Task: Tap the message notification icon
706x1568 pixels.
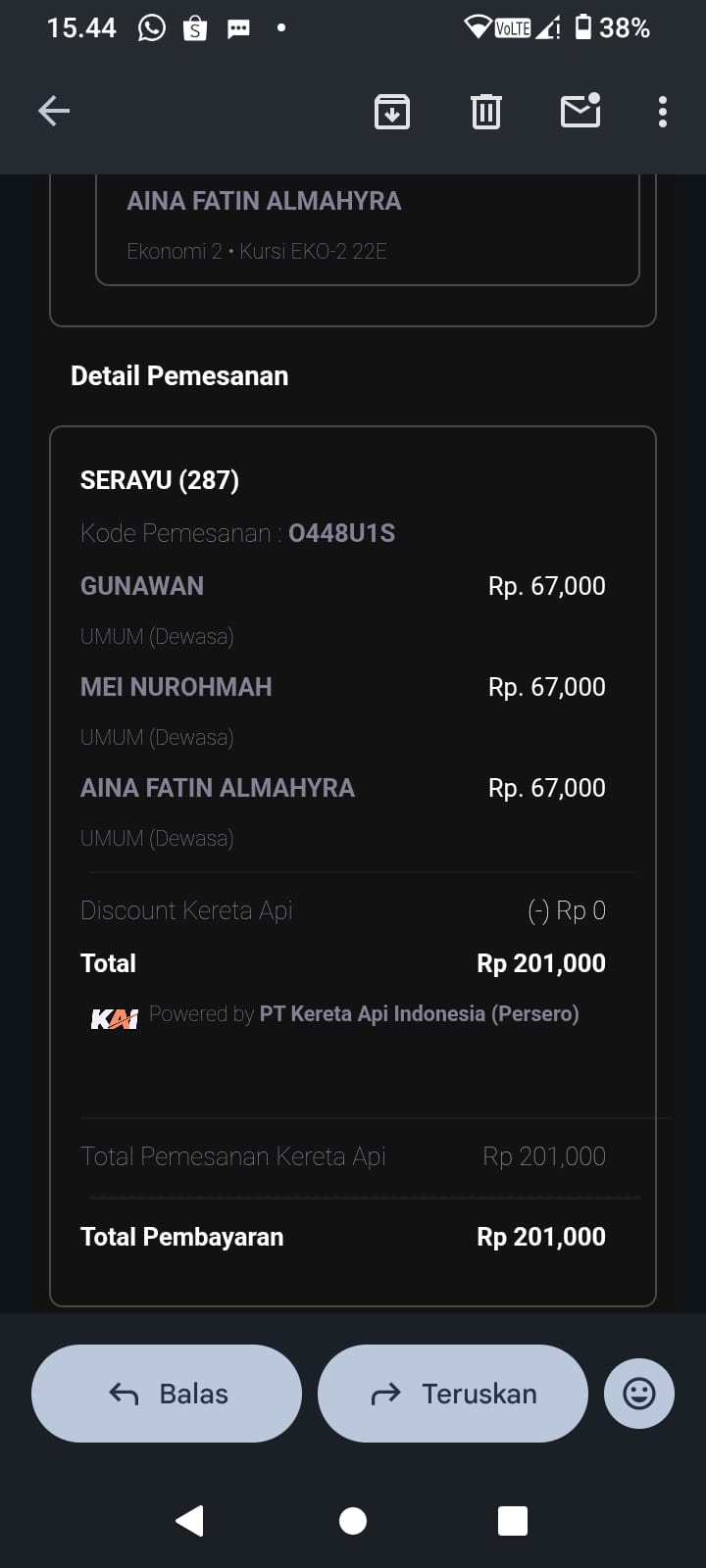Action: (238, 28)
